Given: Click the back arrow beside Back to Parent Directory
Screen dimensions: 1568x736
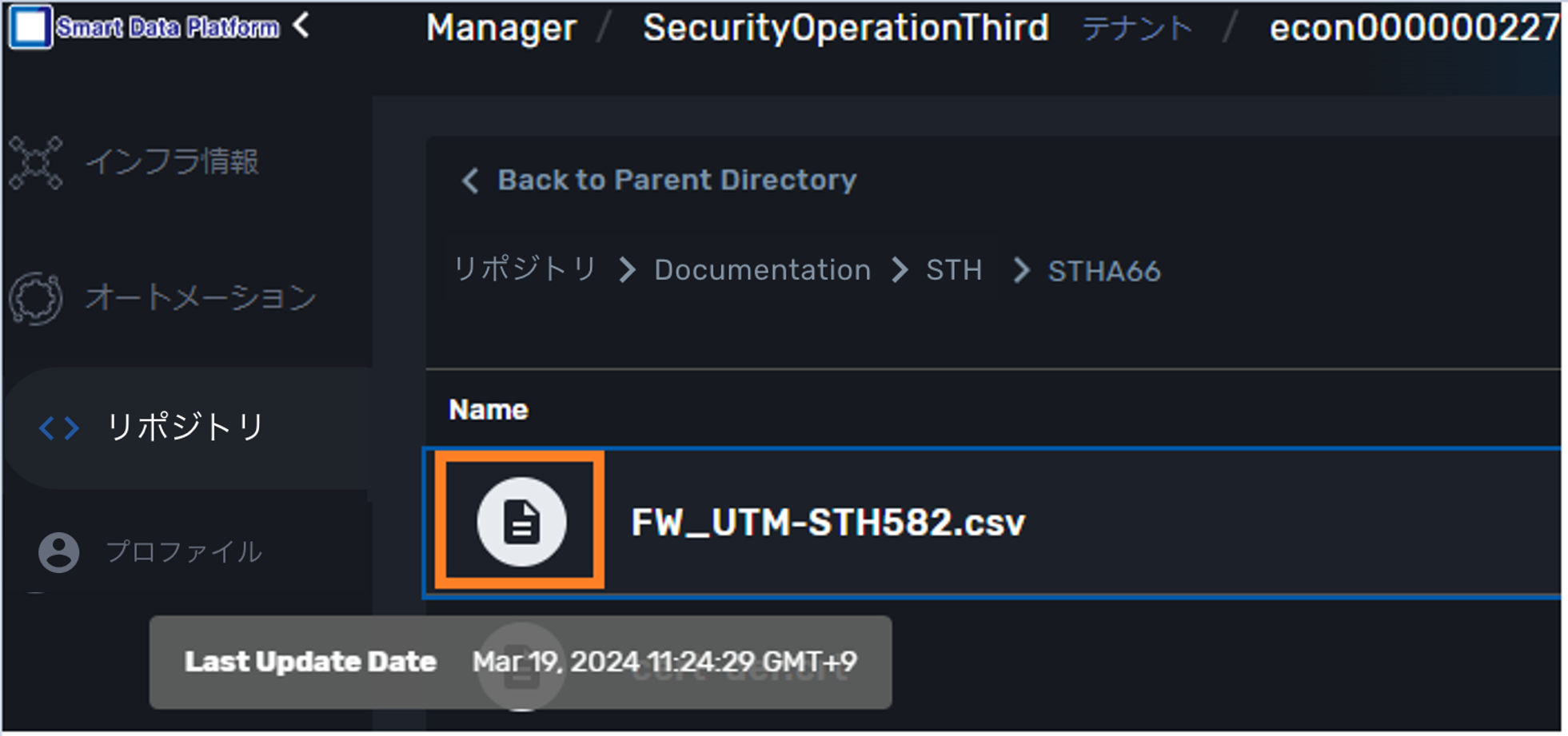Looking at the screenshot, I should pos(470,181).
